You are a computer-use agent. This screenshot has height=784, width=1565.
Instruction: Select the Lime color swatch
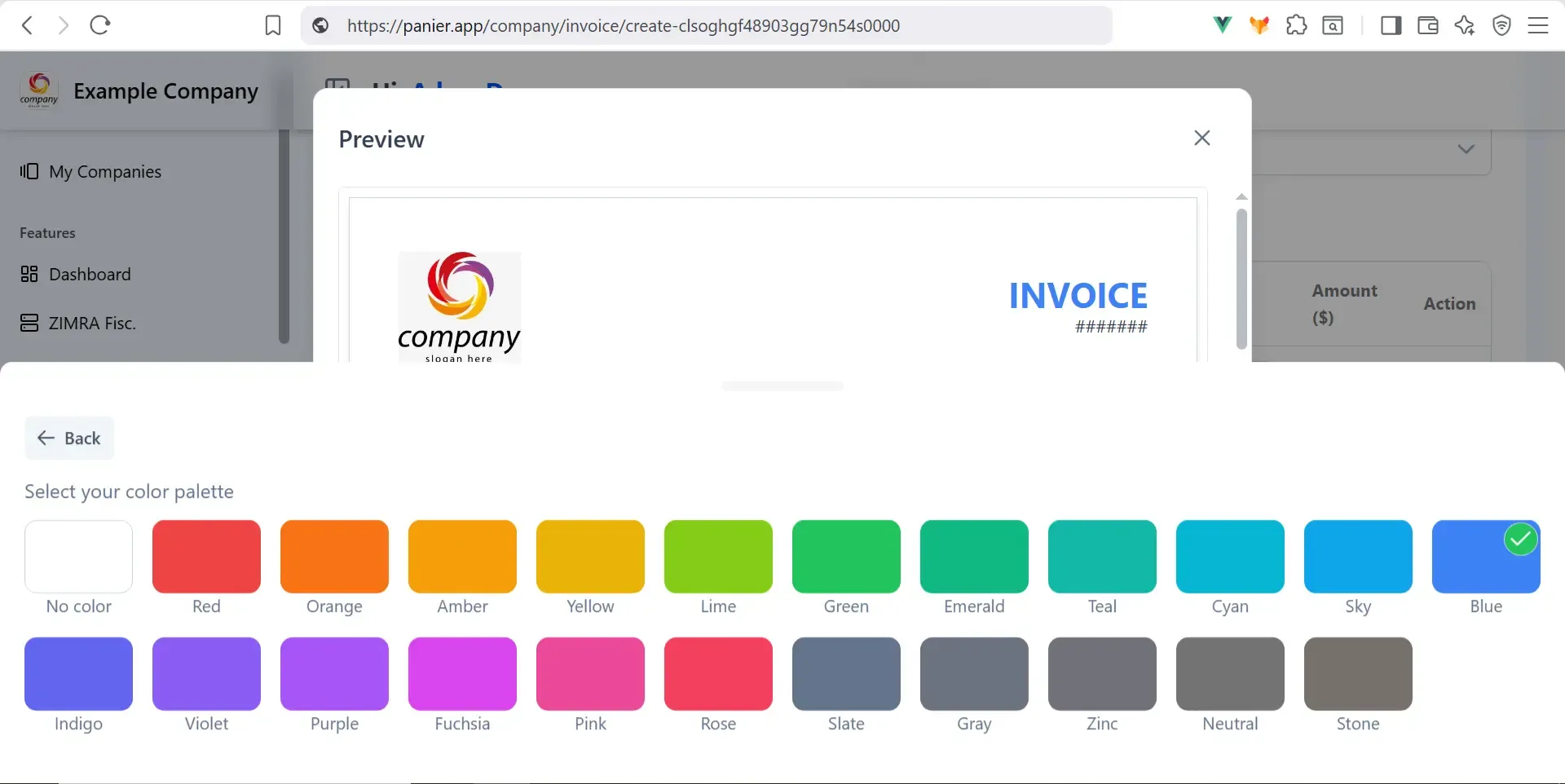point(719,557)
